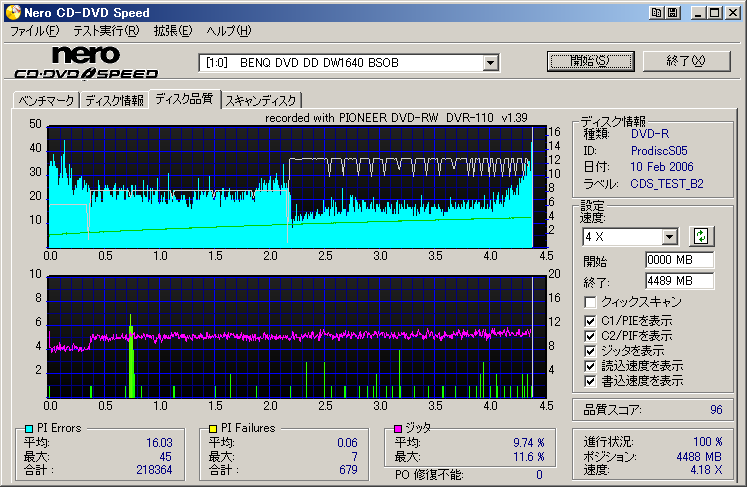Click the save screenshot floppy icon

[673, 13]
